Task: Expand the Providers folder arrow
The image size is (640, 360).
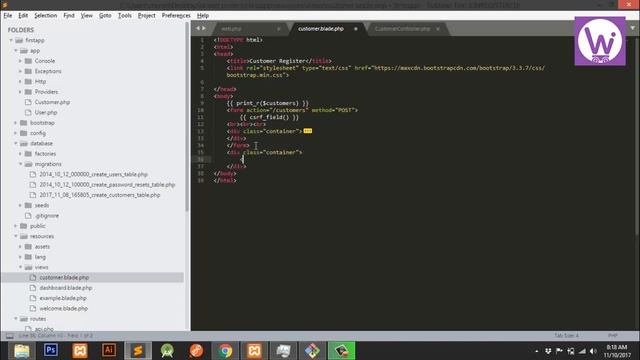Action: [20, 92]
